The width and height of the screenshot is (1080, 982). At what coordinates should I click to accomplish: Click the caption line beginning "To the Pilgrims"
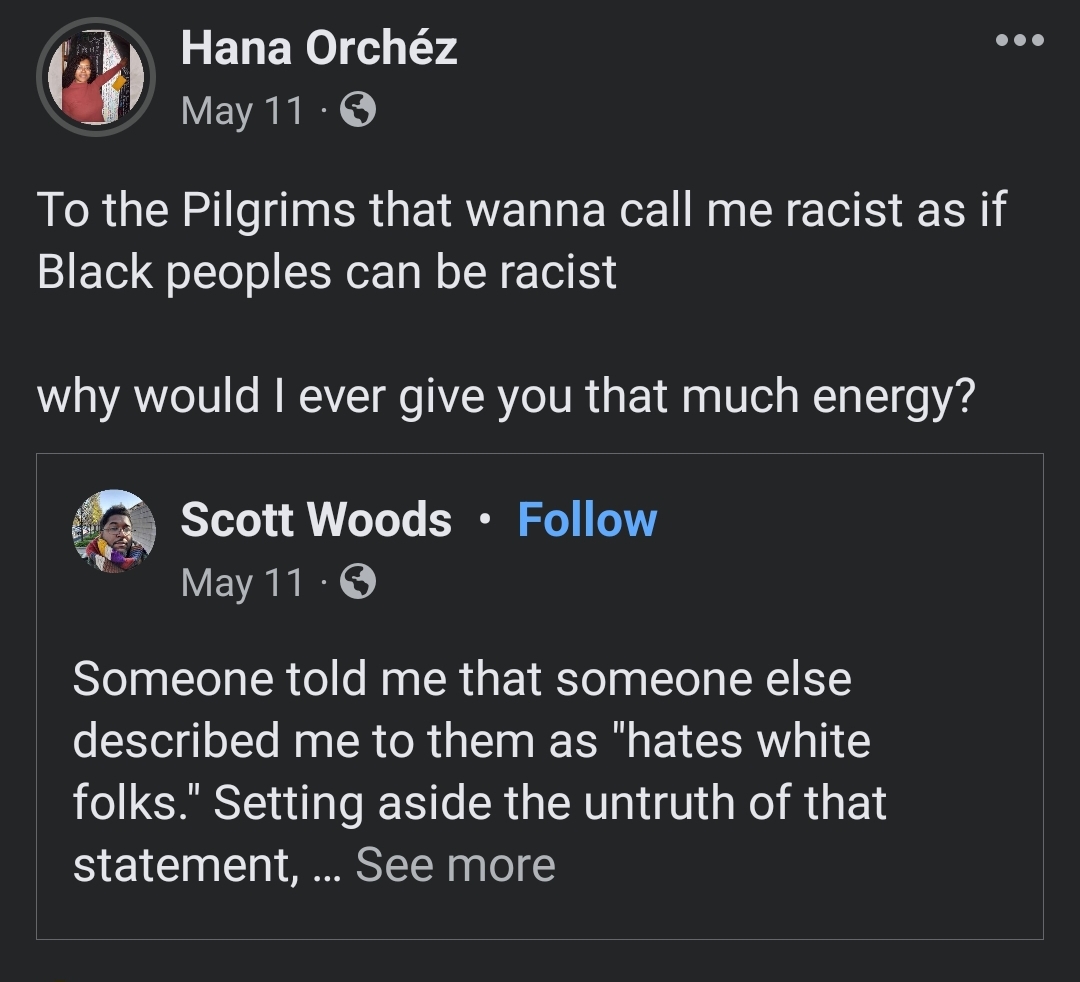pyautogui.click(x=520, y=210)
